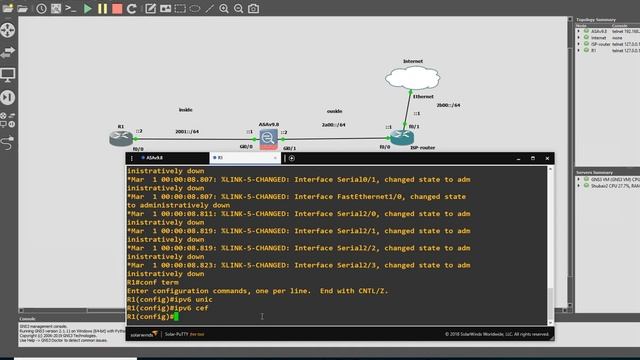Browse end devices monitor icon

click(8, 75)
